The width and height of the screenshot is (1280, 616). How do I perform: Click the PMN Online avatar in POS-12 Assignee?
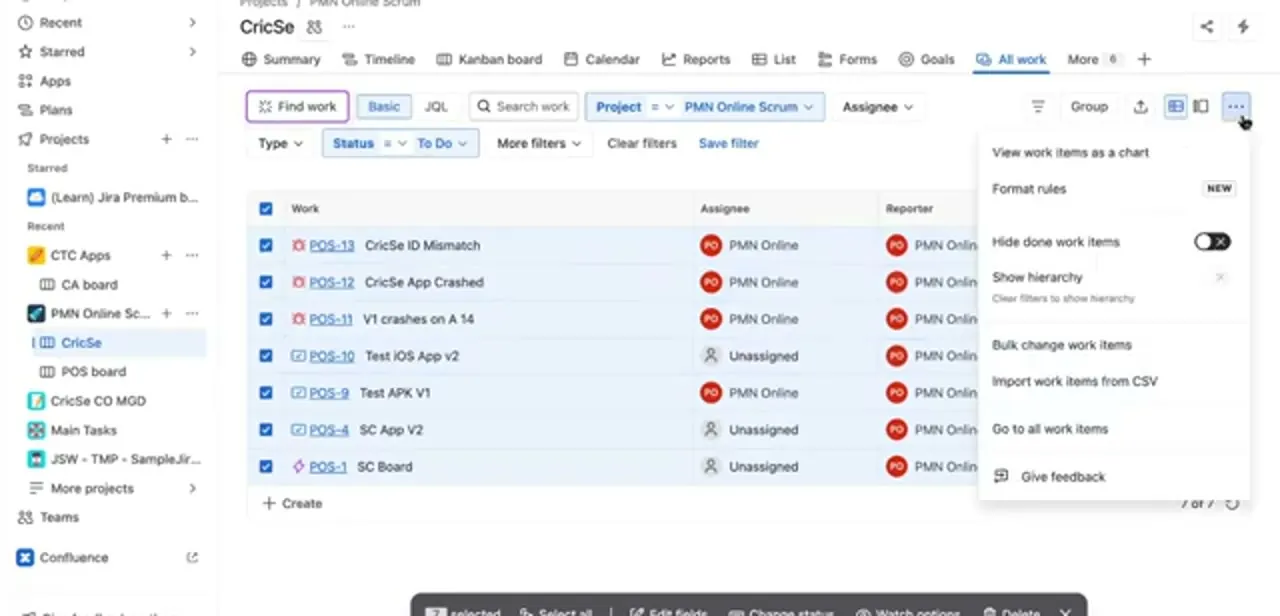(711, 282)
